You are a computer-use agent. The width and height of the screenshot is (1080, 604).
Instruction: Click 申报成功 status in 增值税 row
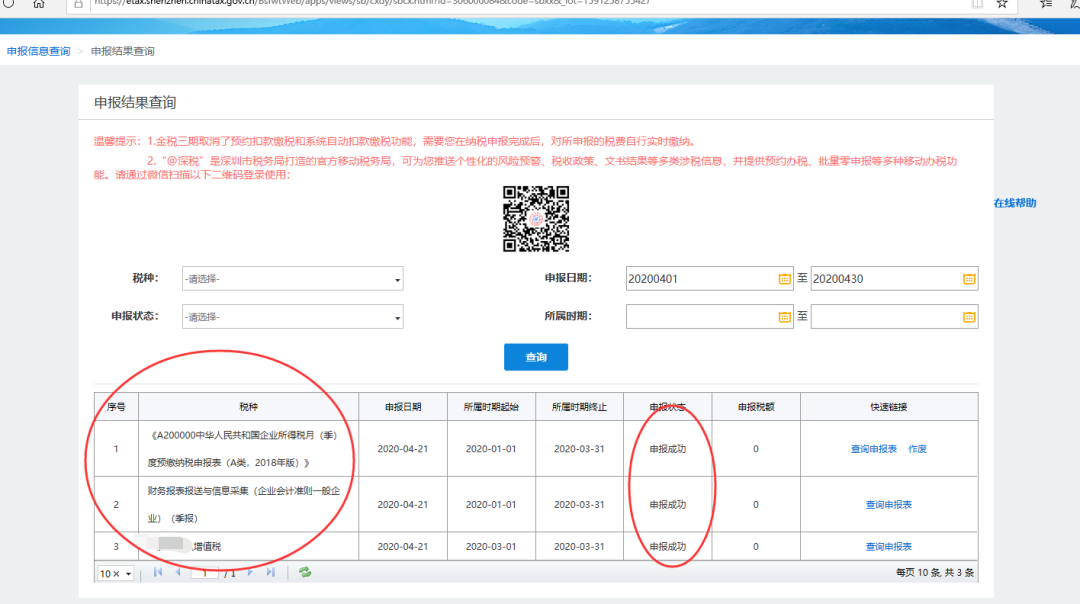[667, 547]
